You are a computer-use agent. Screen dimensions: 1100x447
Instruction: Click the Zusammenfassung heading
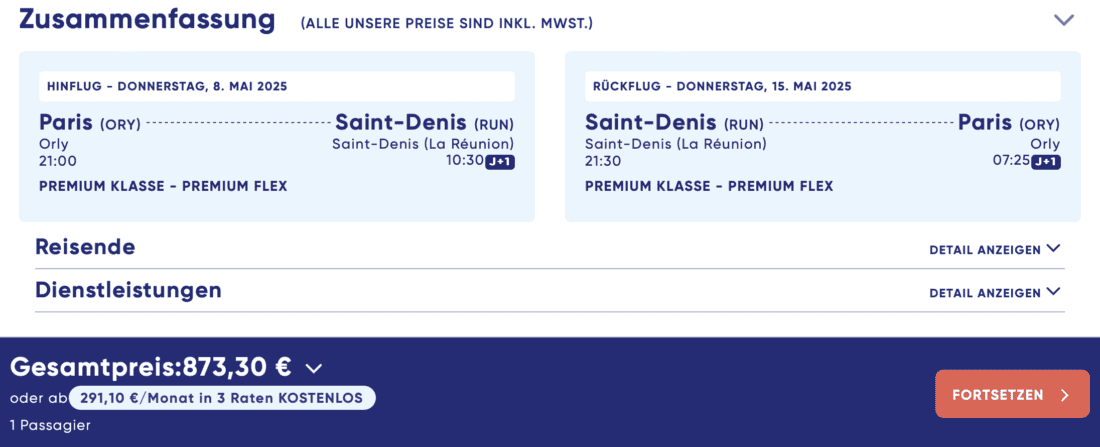point(146,19)
